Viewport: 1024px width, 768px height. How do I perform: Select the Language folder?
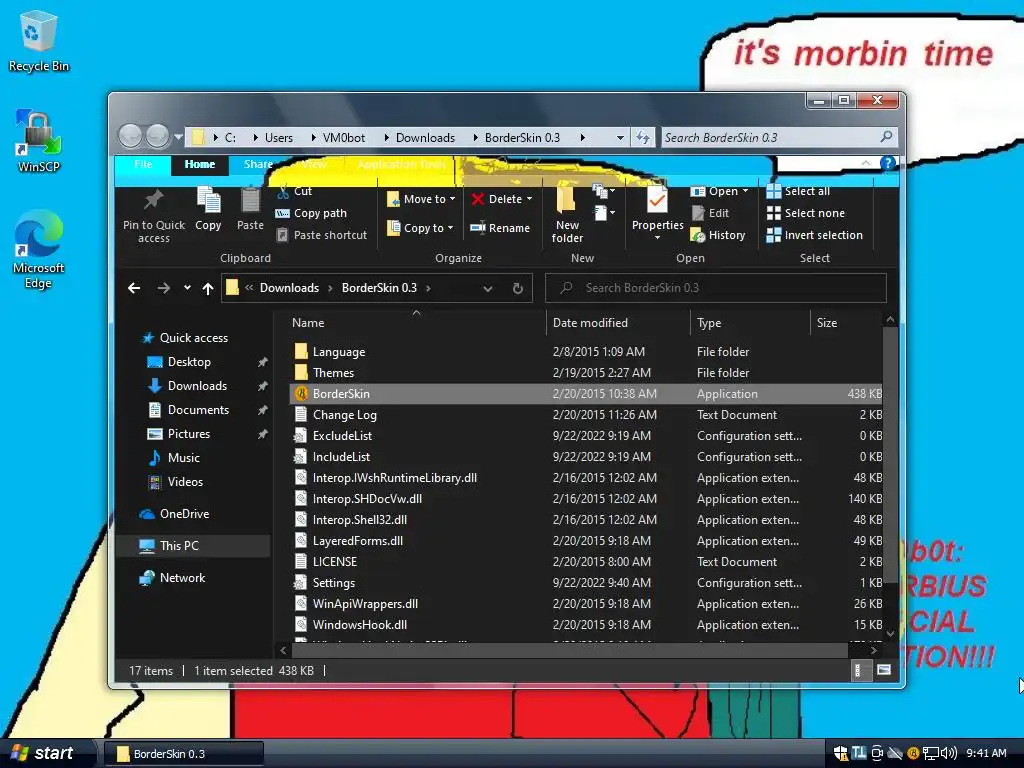tap(585, 351)
